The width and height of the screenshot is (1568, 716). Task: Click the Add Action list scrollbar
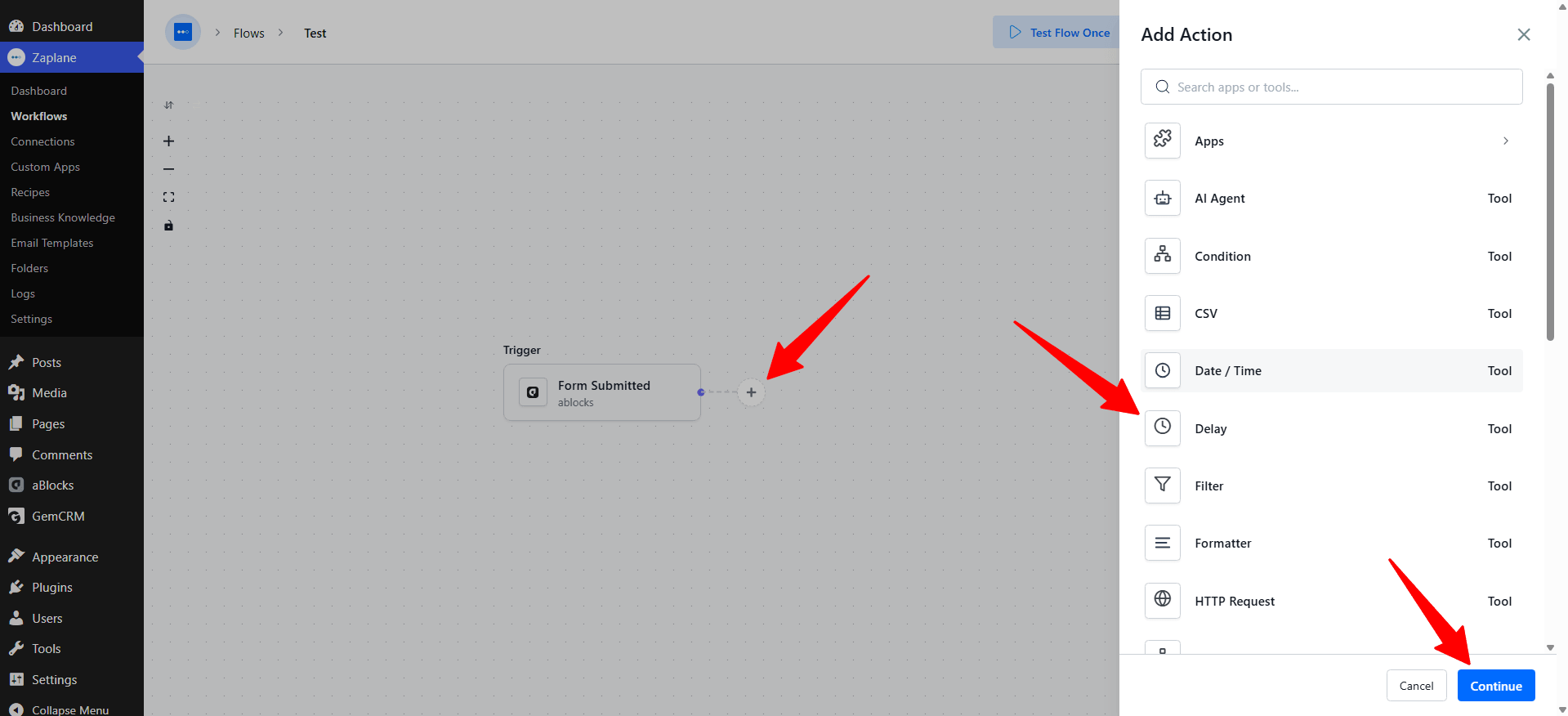point(1550,213)
